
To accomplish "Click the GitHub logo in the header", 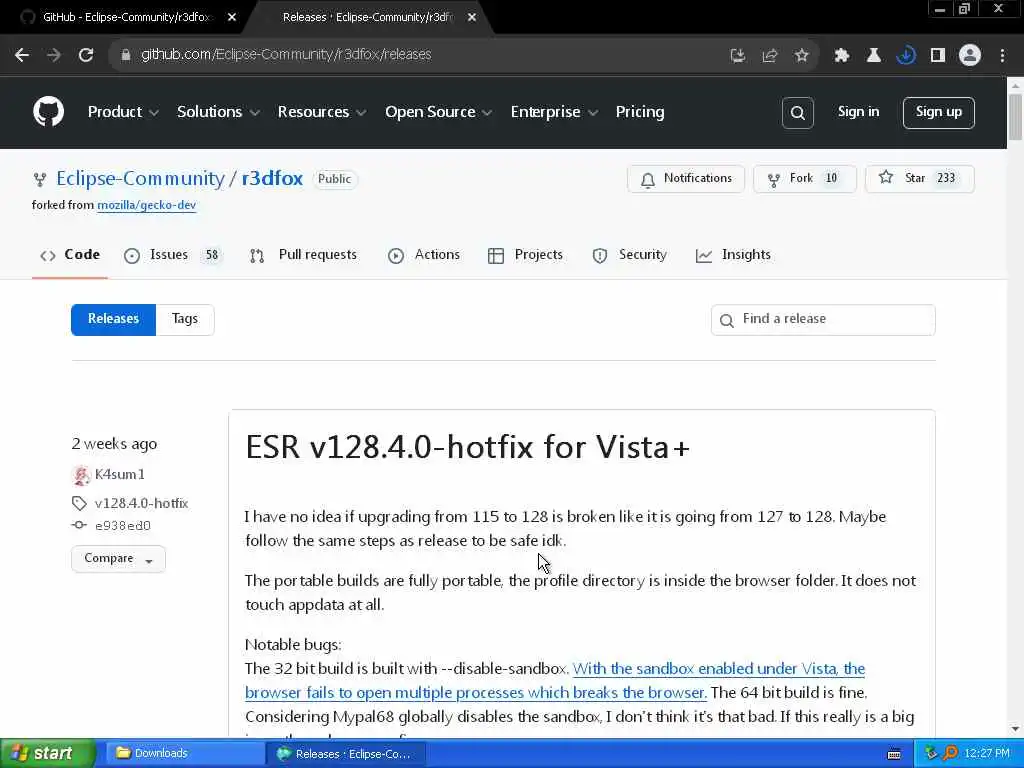I will pyautogui.click(x=48, y=112).
